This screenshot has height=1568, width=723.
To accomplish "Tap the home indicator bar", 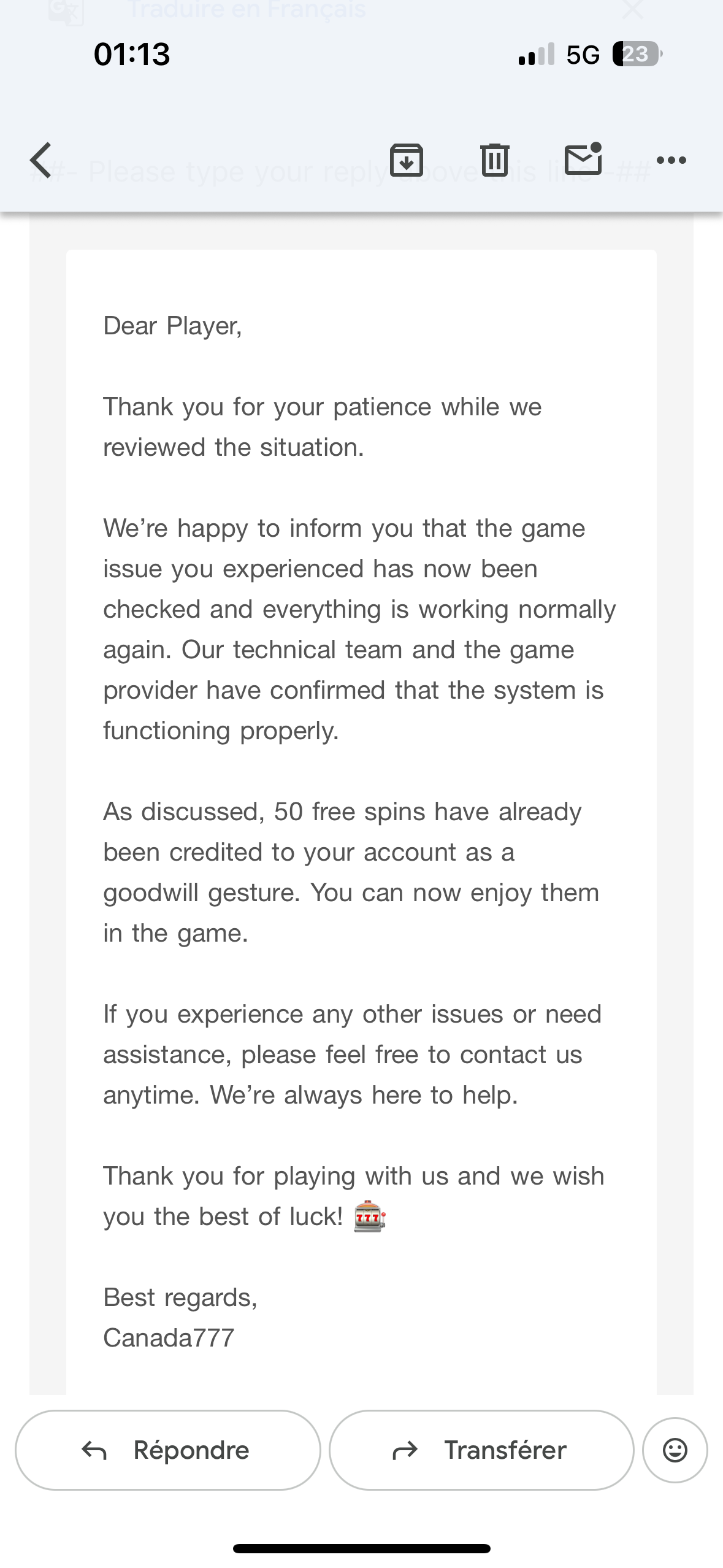I will [361, 1548].
